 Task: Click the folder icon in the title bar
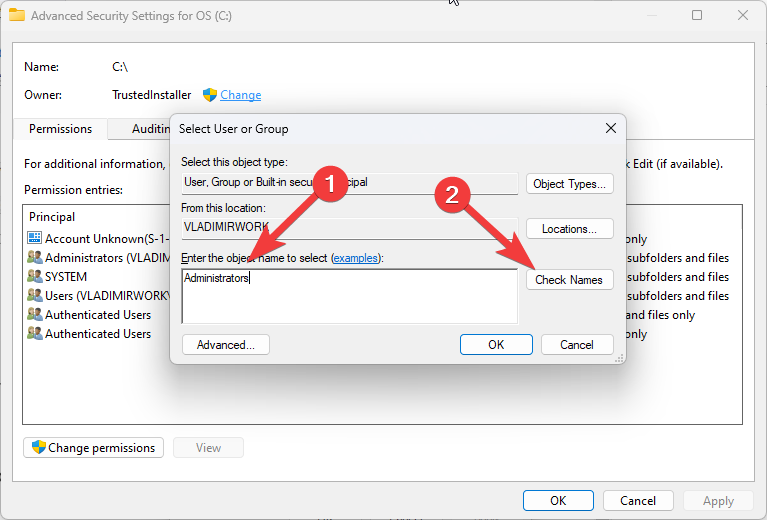point(17,16)
